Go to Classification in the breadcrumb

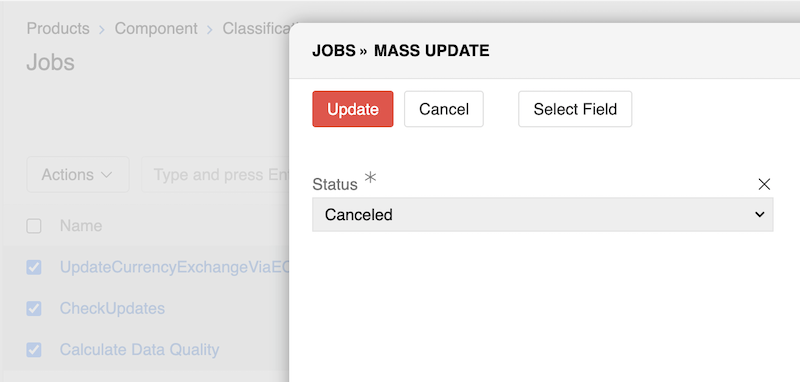click(256, 28)
